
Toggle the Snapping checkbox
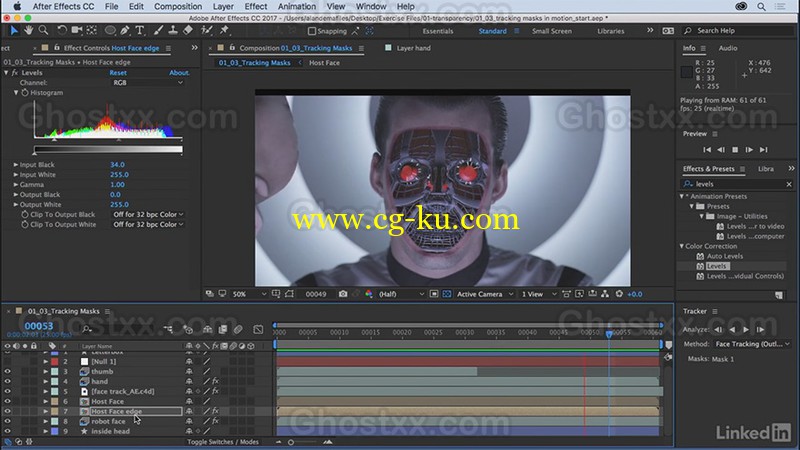click(x=312, y=31)
